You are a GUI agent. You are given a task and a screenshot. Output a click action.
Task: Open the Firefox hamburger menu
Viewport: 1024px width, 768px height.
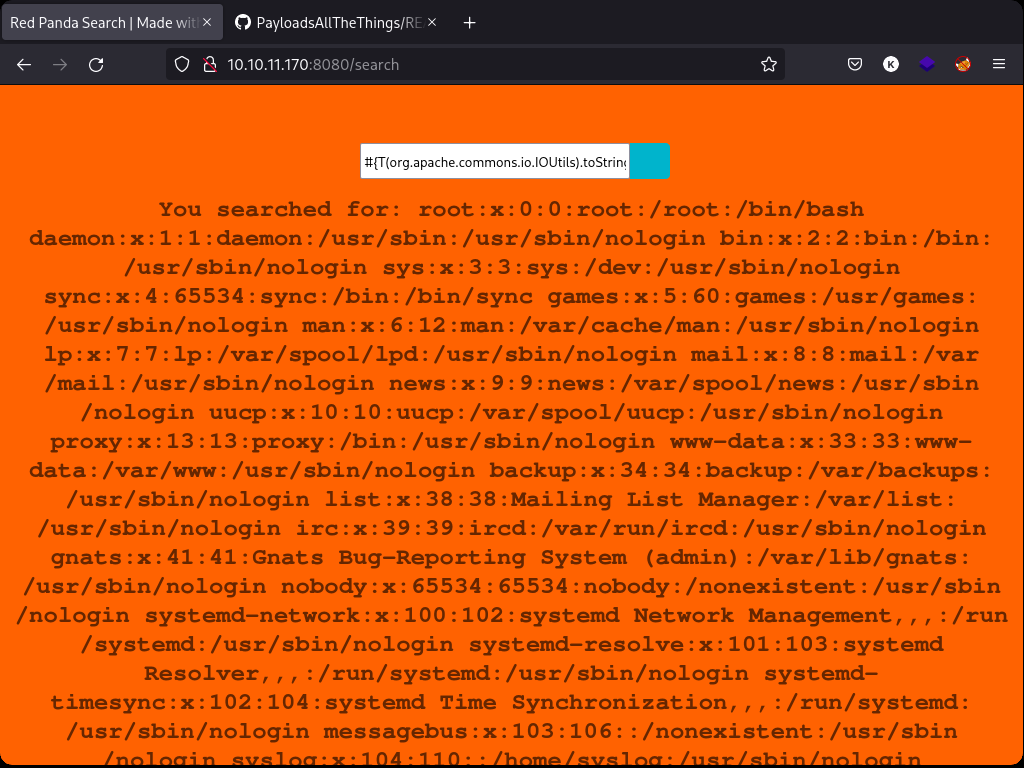999,64
